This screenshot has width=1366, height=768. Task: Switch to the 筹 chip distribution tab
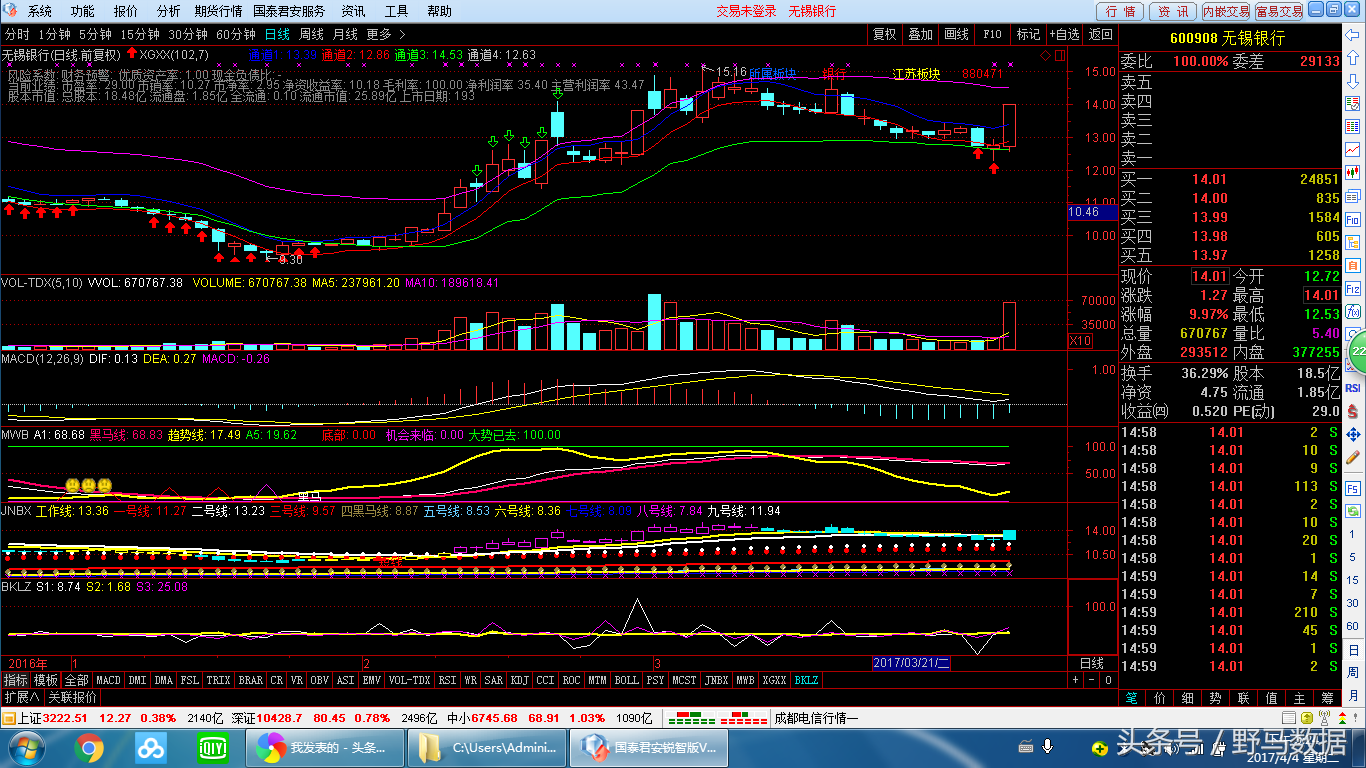coord(1326,697)
